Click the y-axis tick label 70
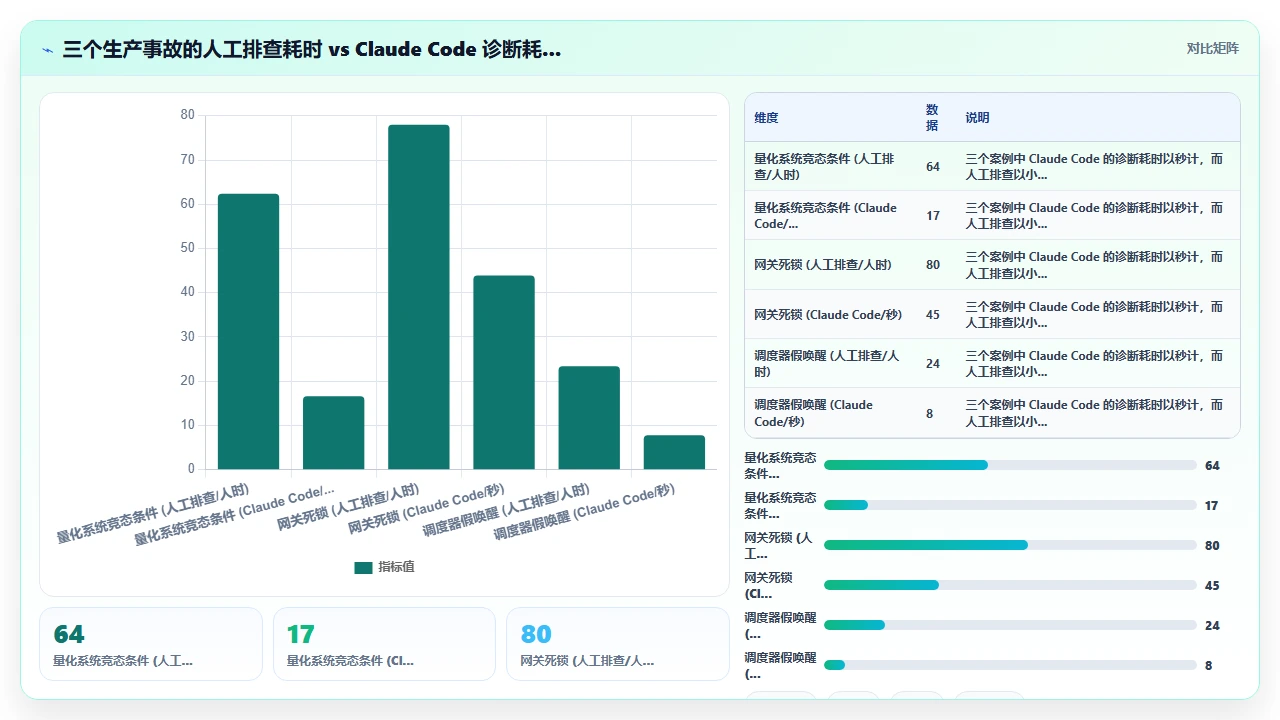Image resolution: width=1280 pixels, height=720 pixels. pyautogui.click(x=187, y=159)
